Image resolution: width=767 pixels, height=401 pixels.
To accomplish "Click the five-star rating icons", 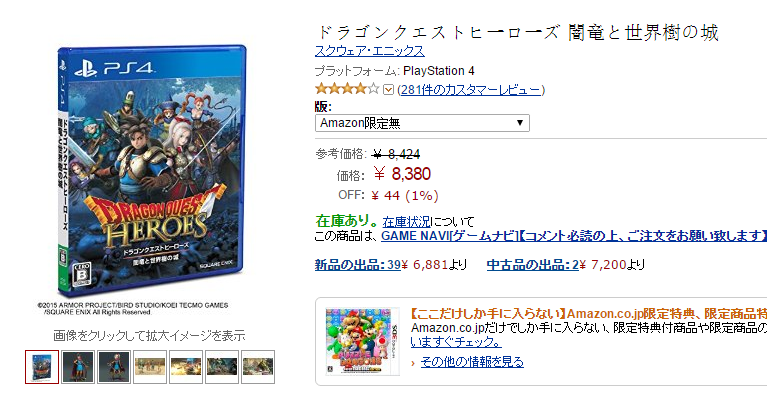I will 347,89.
